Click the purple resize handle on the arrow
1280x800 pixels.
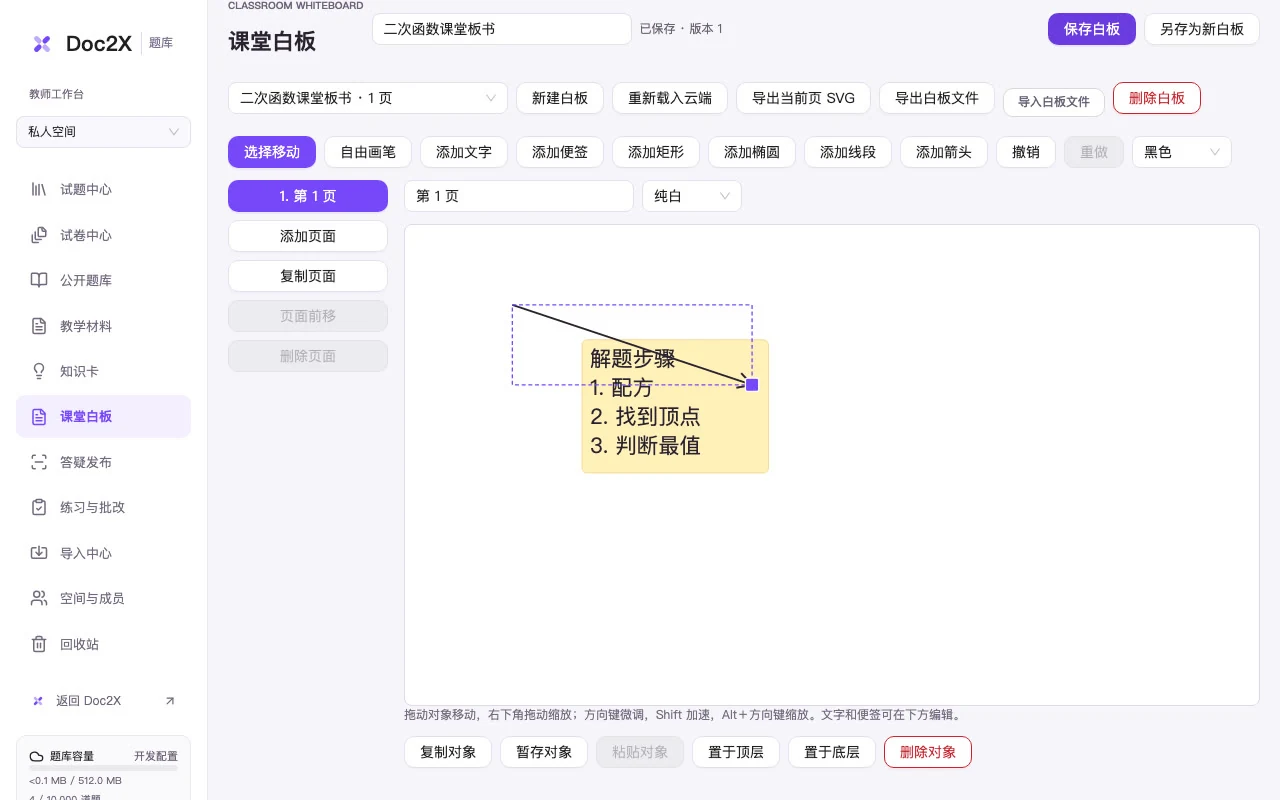pyautogui.click(x=752, y=385)
